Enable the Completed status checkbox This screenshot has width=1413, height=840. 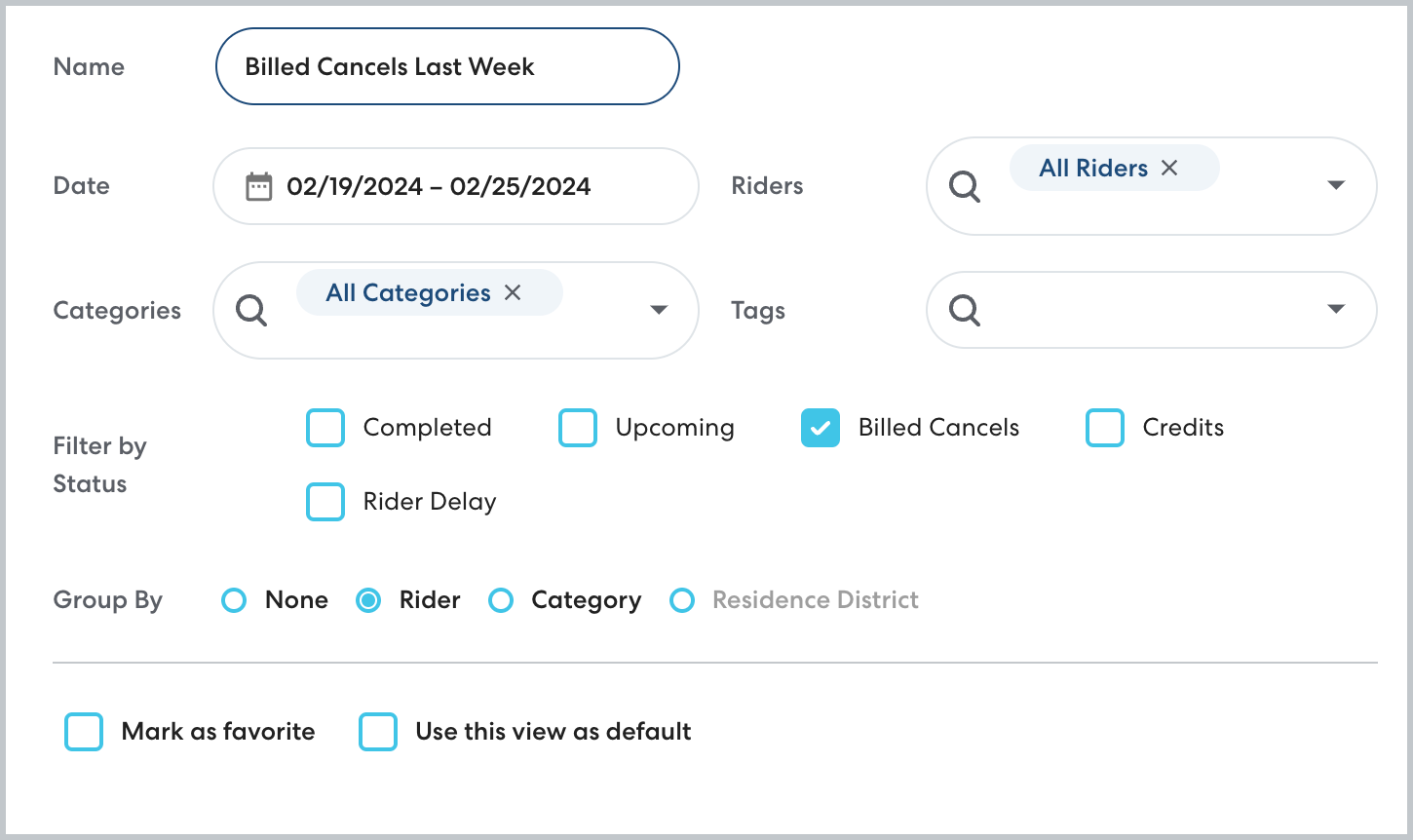(x=325, y=428)
